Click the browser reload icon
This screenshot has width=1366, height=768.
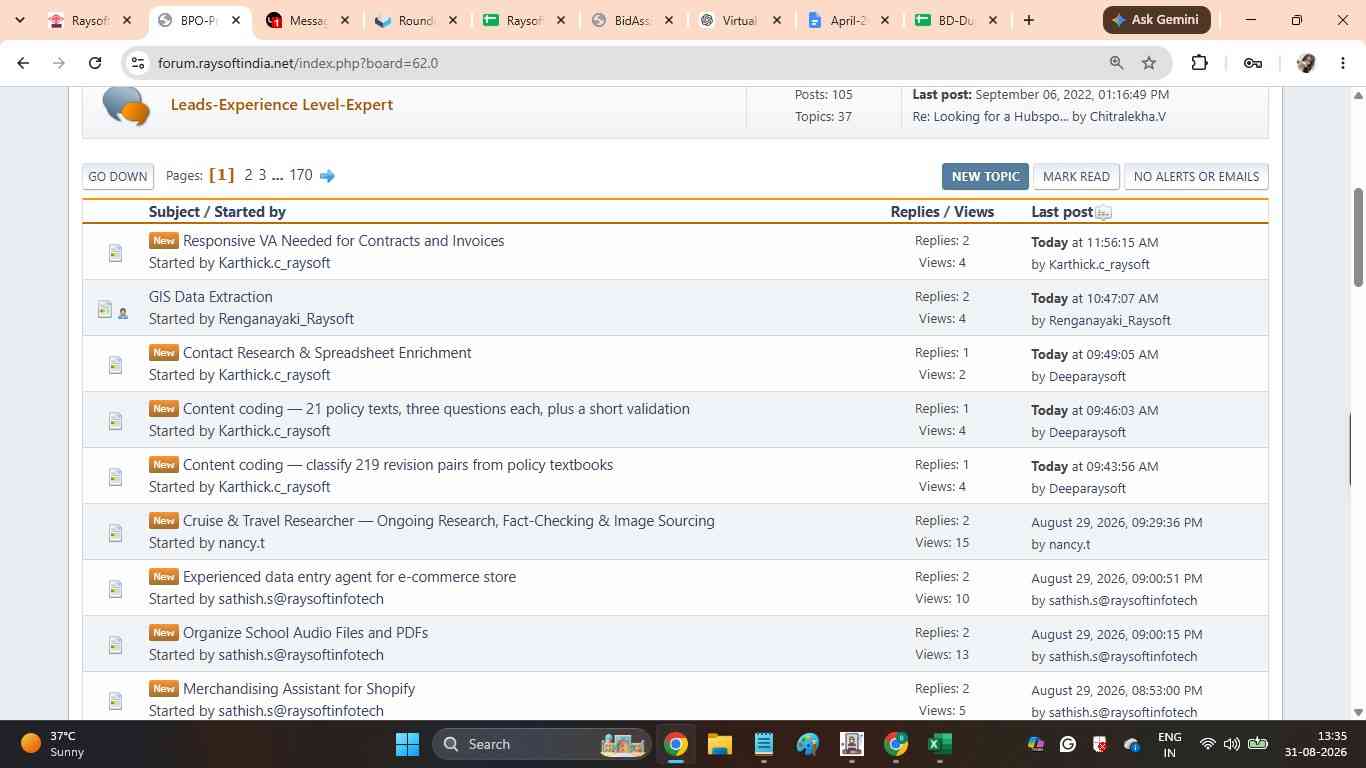click(x=95, y=63)
